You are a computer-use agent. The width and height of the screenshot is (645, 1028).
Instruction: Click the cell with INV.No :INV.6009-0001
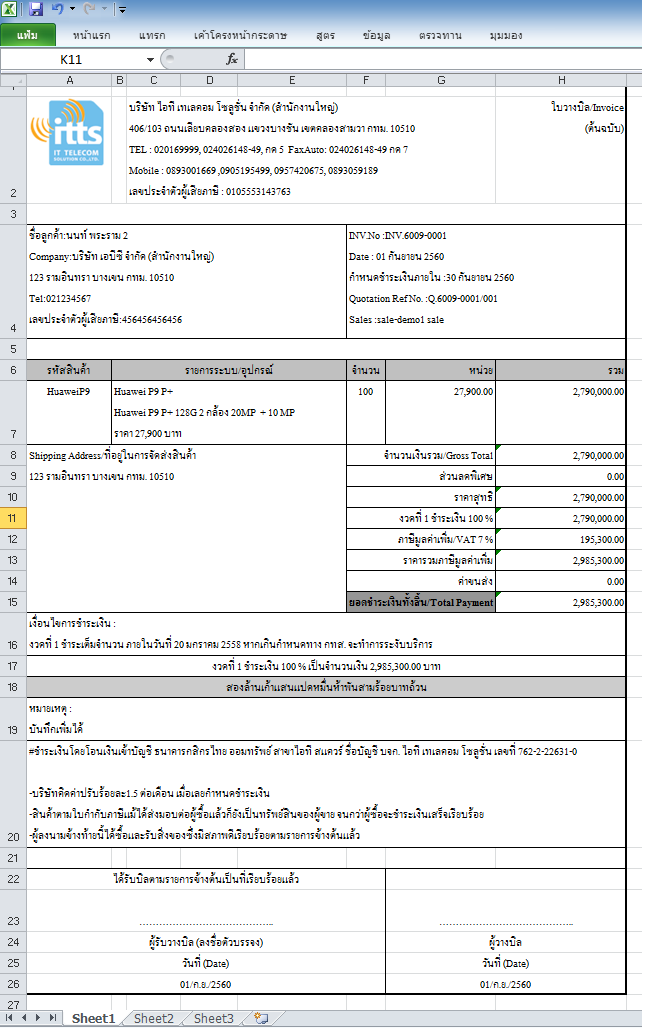click(x=397, y=235)
